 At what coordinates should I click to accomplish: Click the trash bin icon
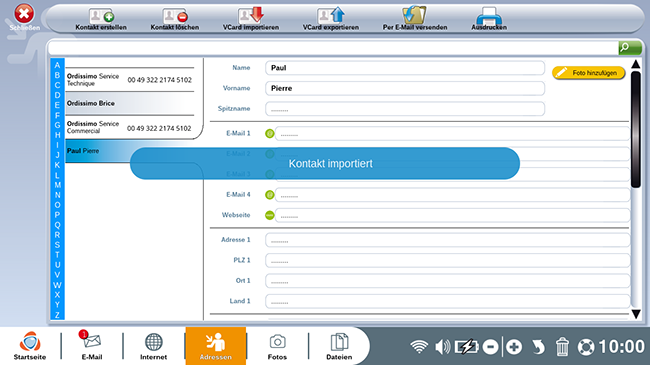tap(562, 347)
